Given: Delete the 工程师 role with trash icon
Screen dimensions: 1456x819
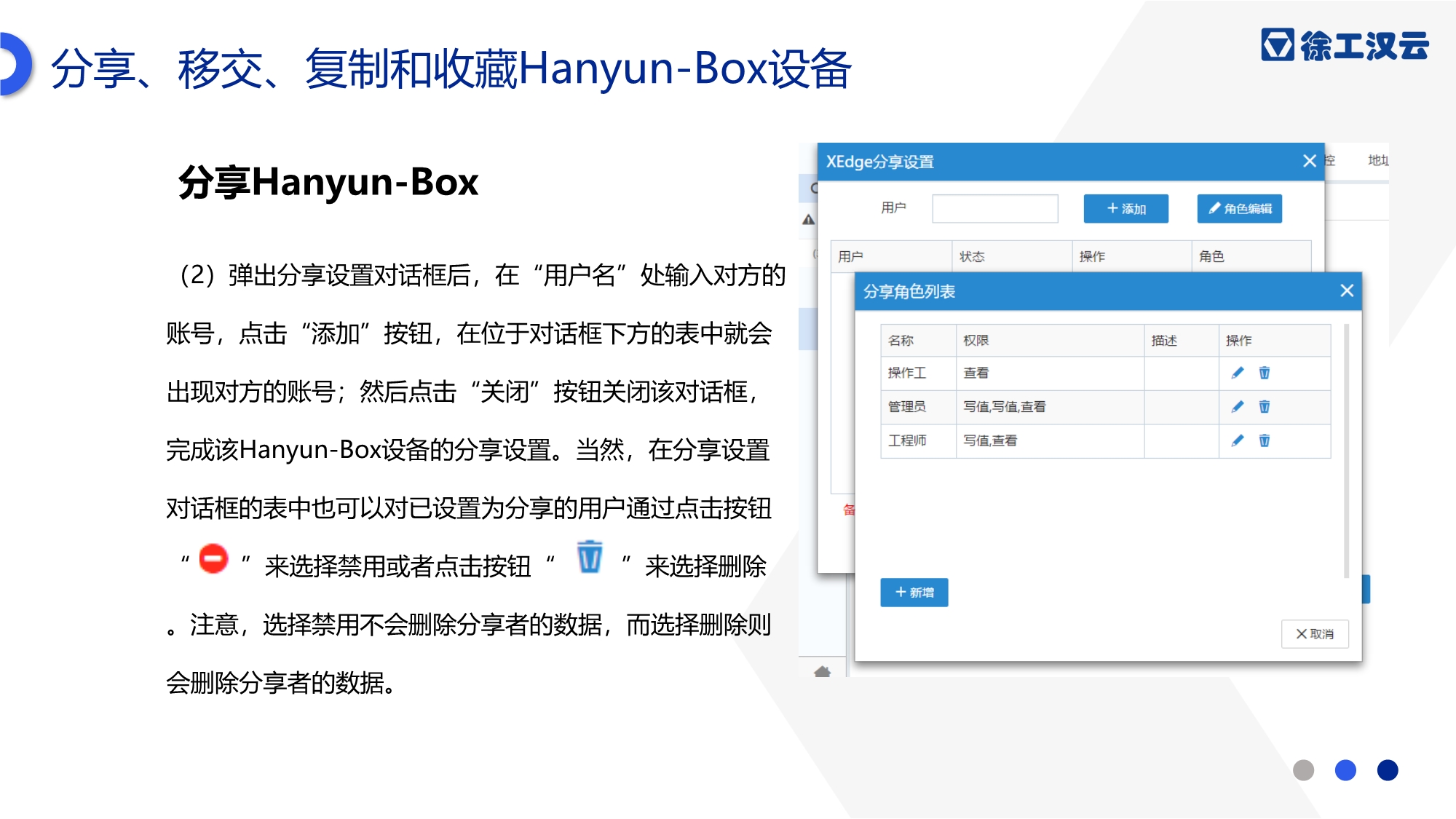Looking at the screenshot, I should click(1265, 440).
